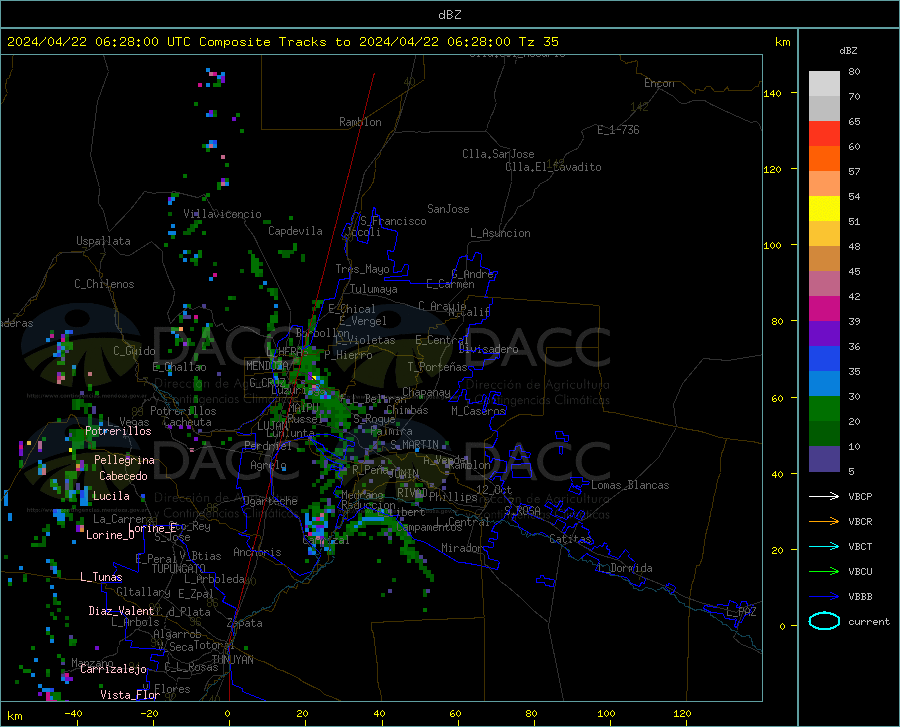The width and height of the screenshot is (900, 727).
Task: Click the S_MARTIN city label
Action: pyautogui.click(x=414, y=445)
